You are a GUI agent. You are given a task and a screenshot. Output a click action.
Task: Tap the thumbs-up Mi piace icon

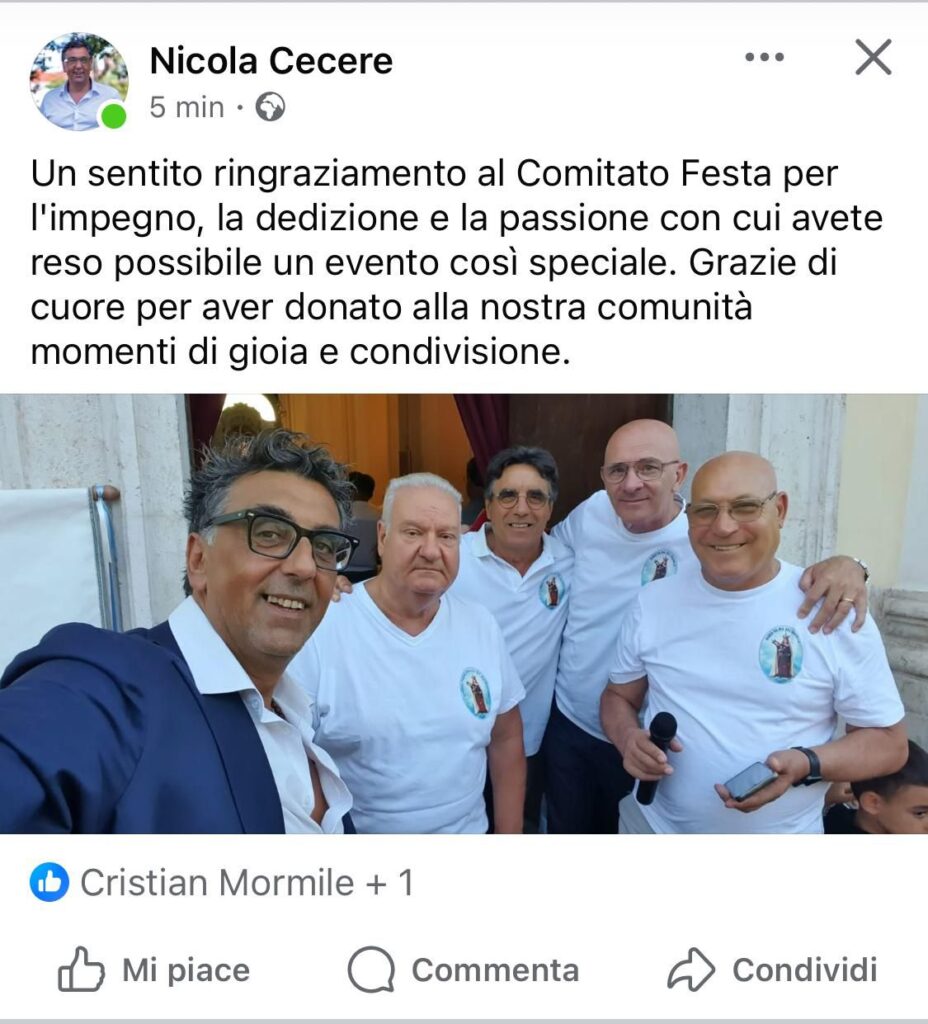pyautogui.click(x=81, y=969)
